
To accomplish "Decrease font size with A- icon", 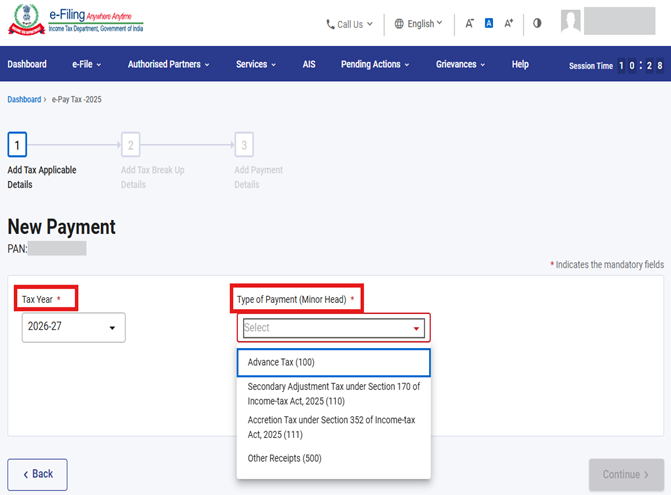I will pyautogui.click(x=470, y=23).
